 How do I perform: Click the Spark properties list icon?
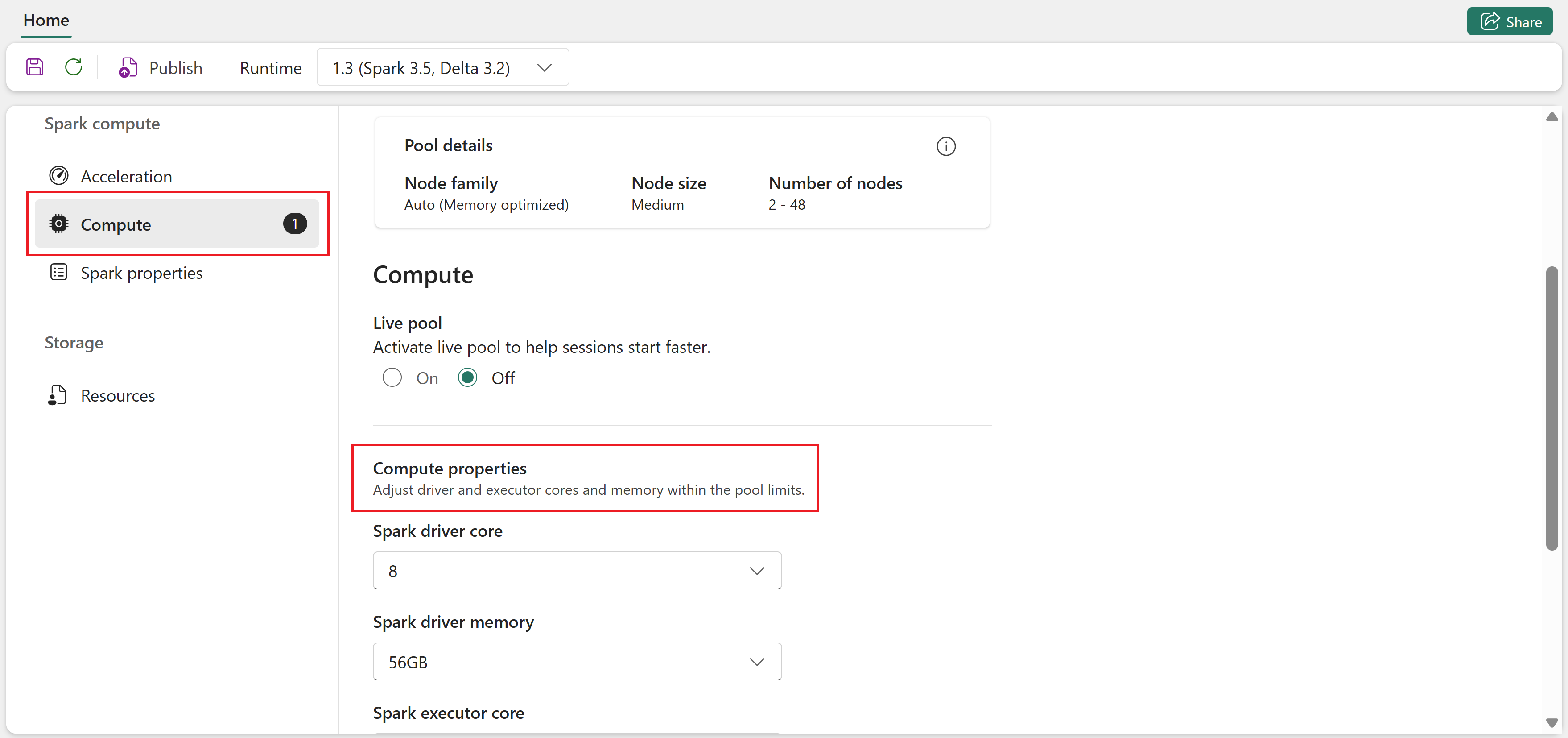click(x=58, y=272)
